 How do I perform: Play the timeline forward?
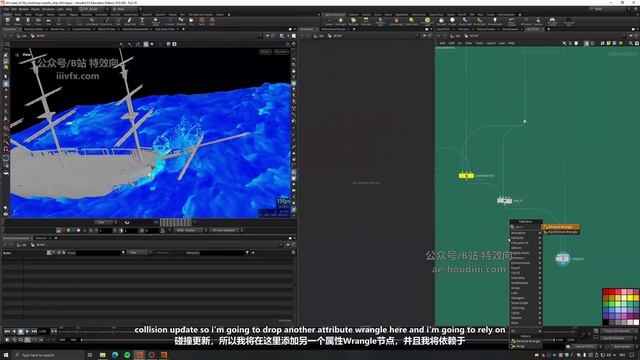click(x=27, y=331)
